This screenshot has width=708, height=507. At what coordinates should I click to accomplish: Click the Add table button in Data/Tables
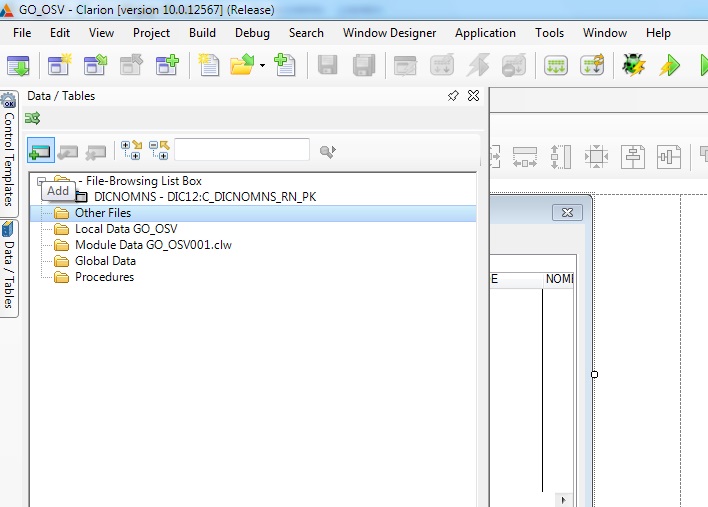[x=41, y=151]
